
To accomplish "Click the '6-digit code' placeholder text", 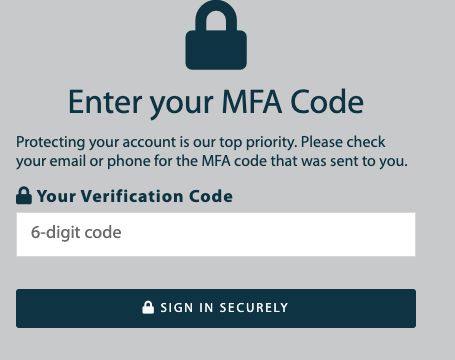I will tap(76, 233).
